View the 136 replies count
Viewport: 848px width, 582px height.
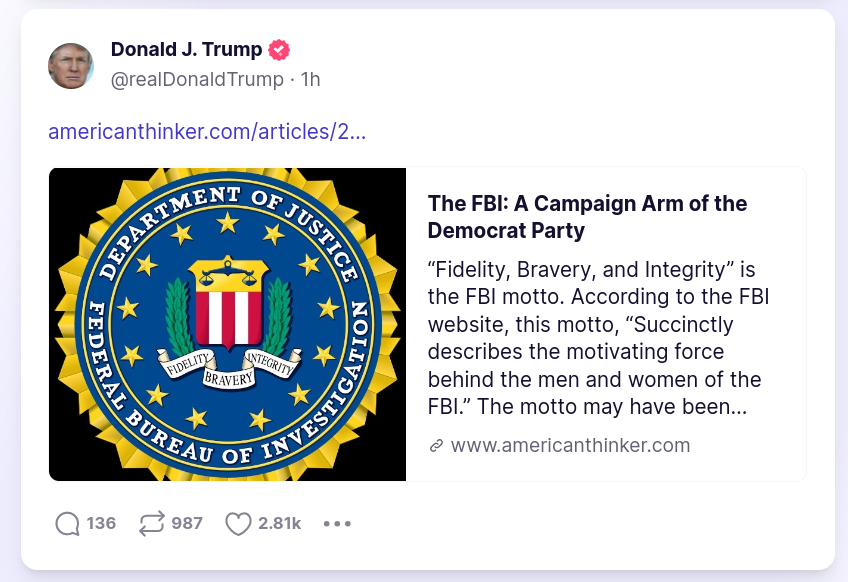101,523
